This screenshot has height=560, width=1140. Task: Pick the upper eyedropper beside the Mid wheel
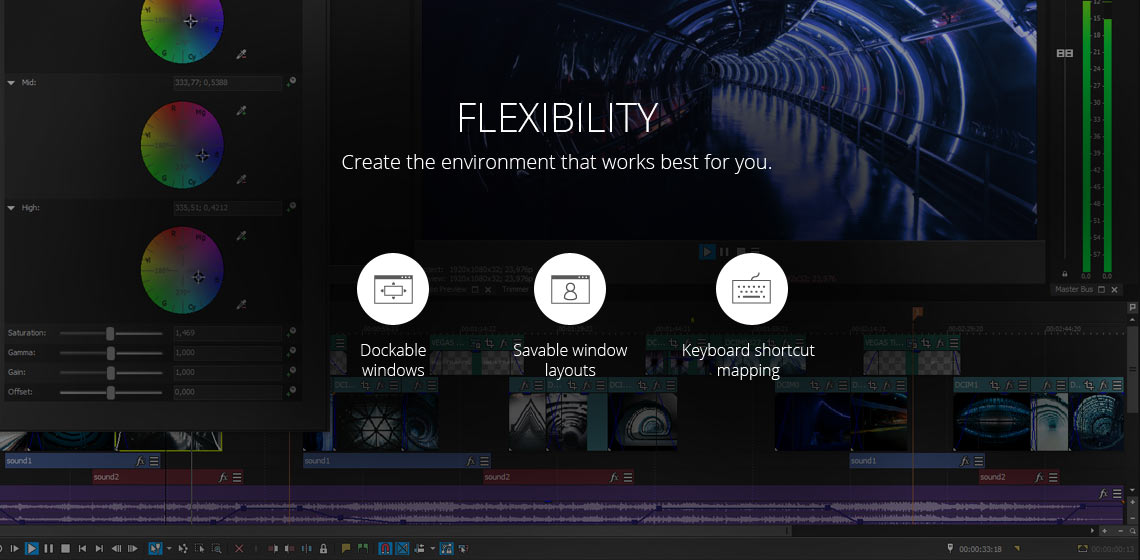241,111
